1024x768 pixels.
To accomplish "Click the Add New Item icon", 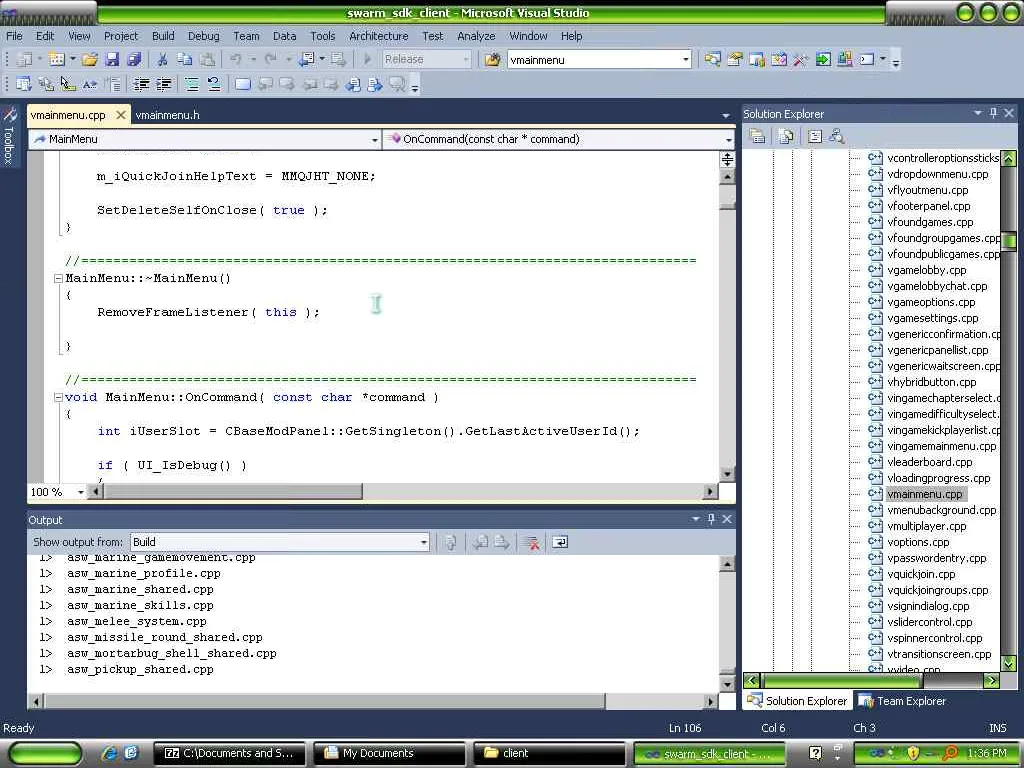I will pos(57,59).
